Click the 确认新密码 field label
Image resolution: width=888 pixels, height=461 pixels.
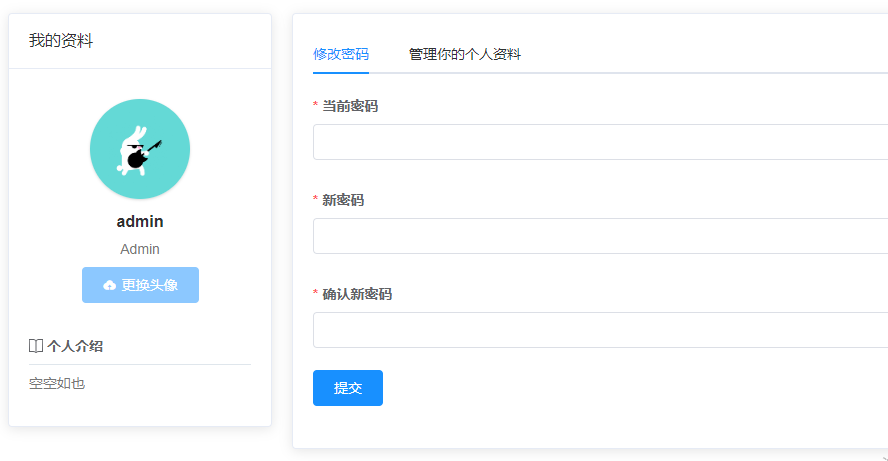357,294
